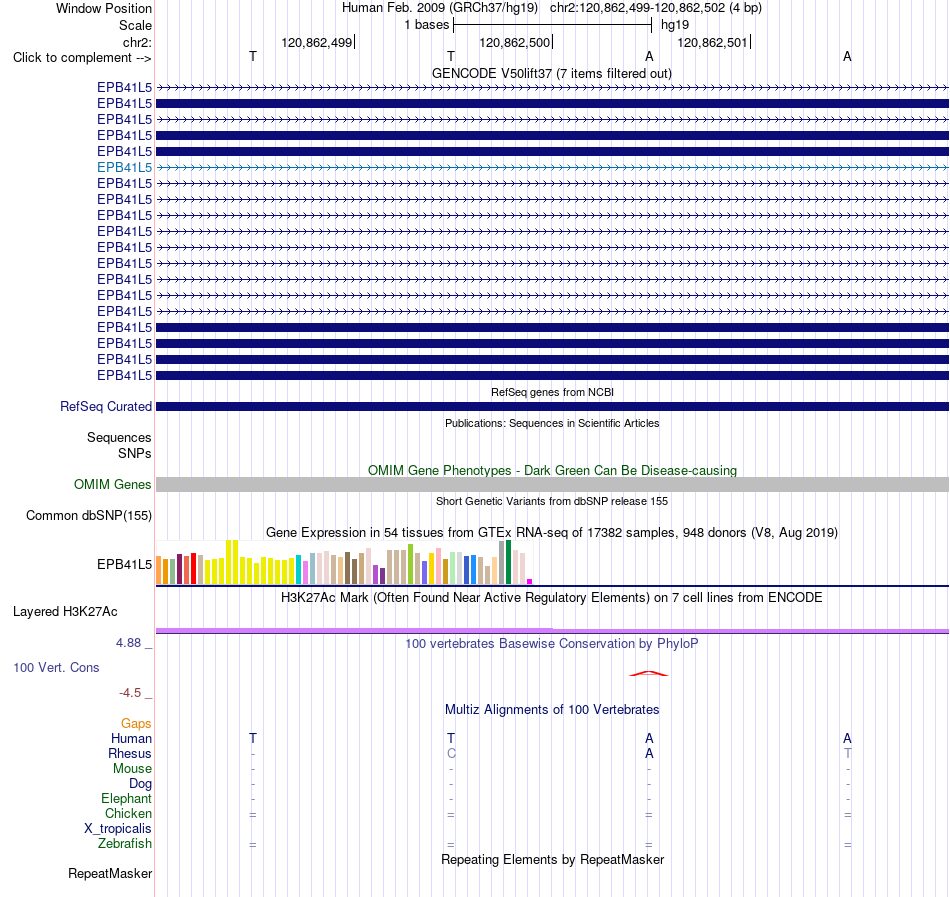Open Short Genetic Variants from dbSNP release 155 title
950x897 pixels.
(x=552, y=501)
